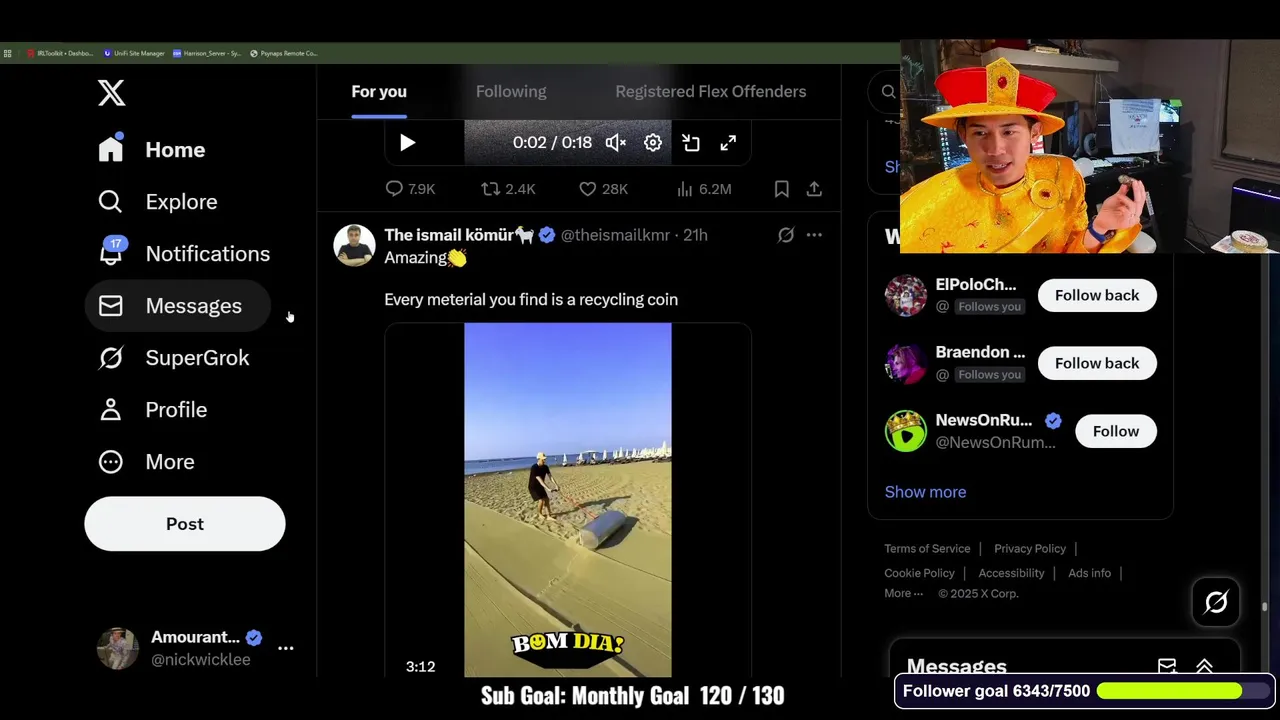Click Show more under who to follow

coord(925,492)
